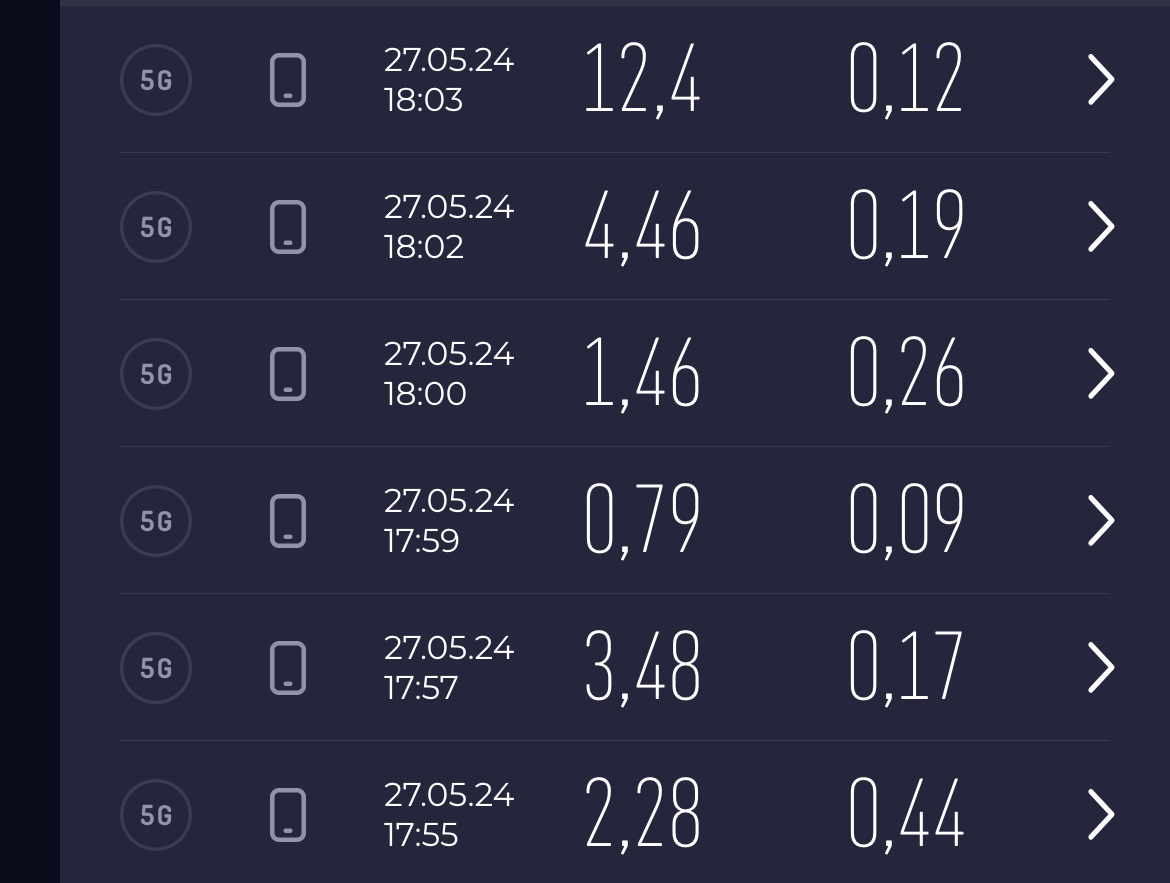Select the 0,09 upload speed value
This screenshot has width=1170, height=883.
(906, 521)
